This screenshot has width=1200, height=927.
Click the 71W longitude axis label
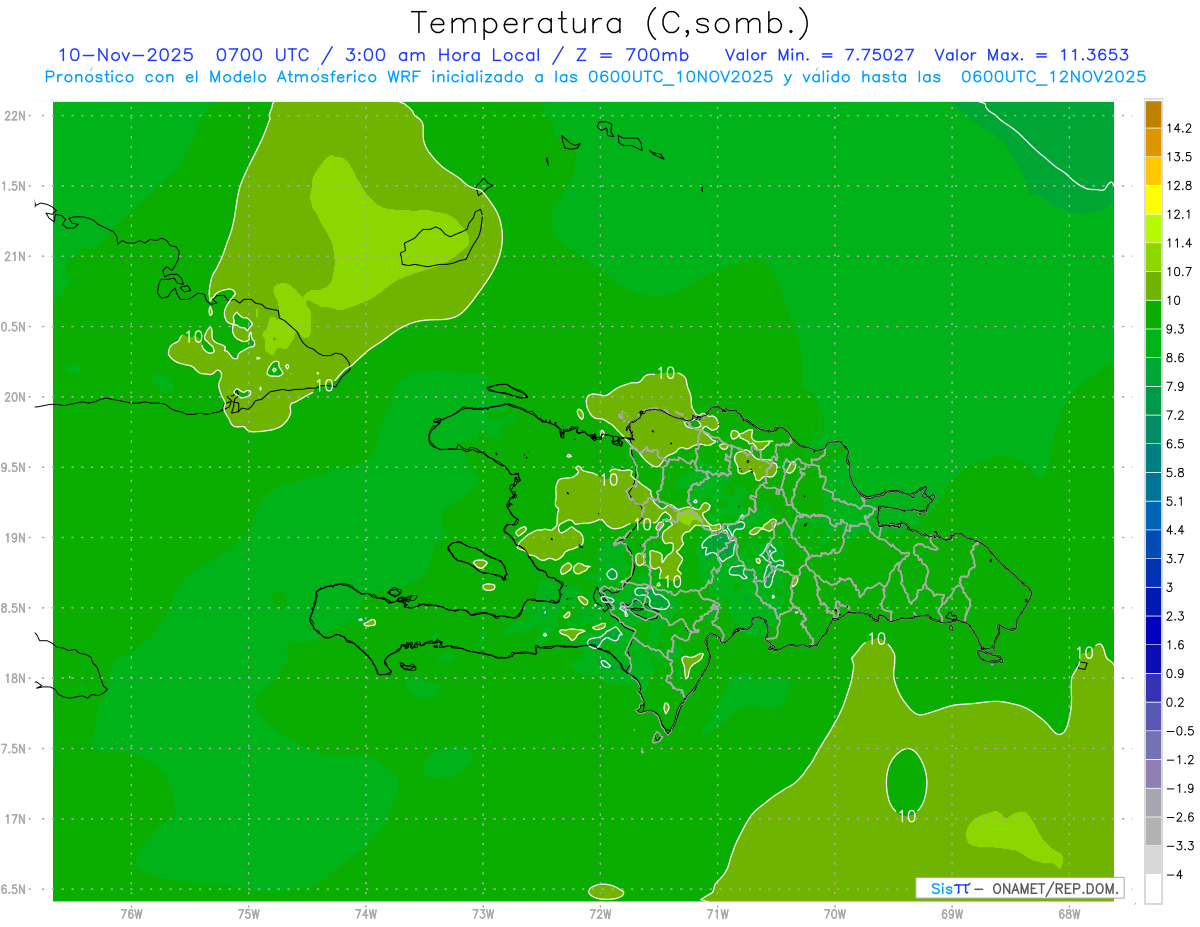pyautogui.click(x=717, y=913)
